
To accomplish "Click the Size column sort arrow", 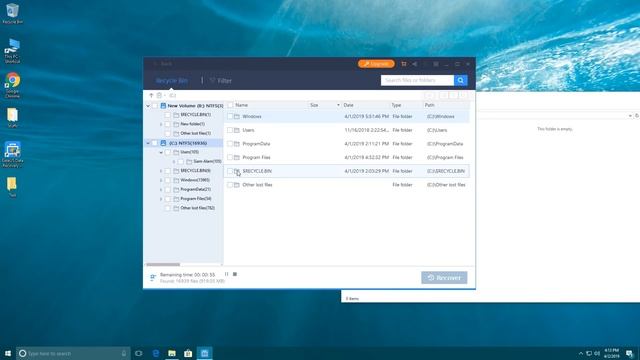I will click(x=338, y=105).
